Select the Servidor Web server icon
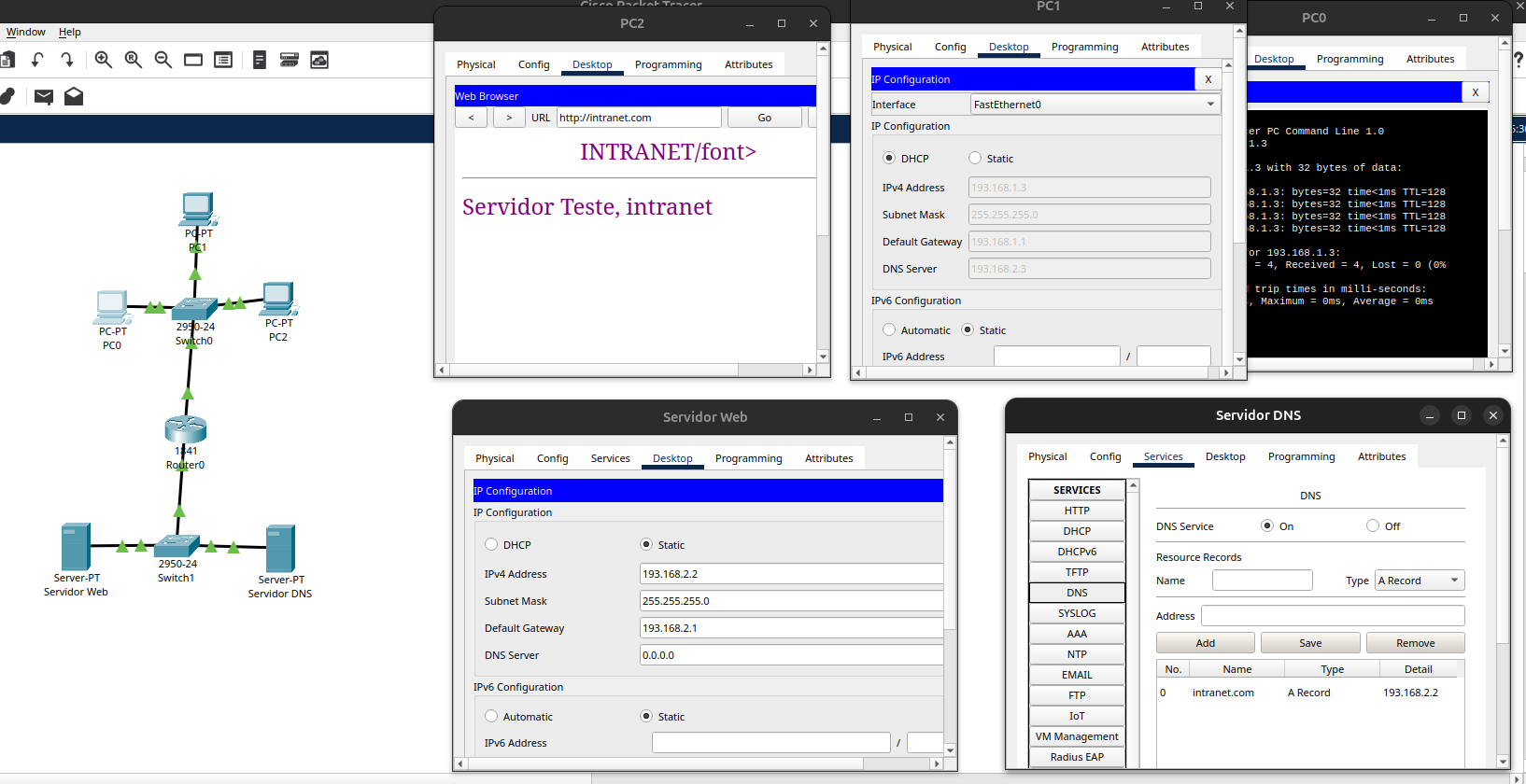 76,547
